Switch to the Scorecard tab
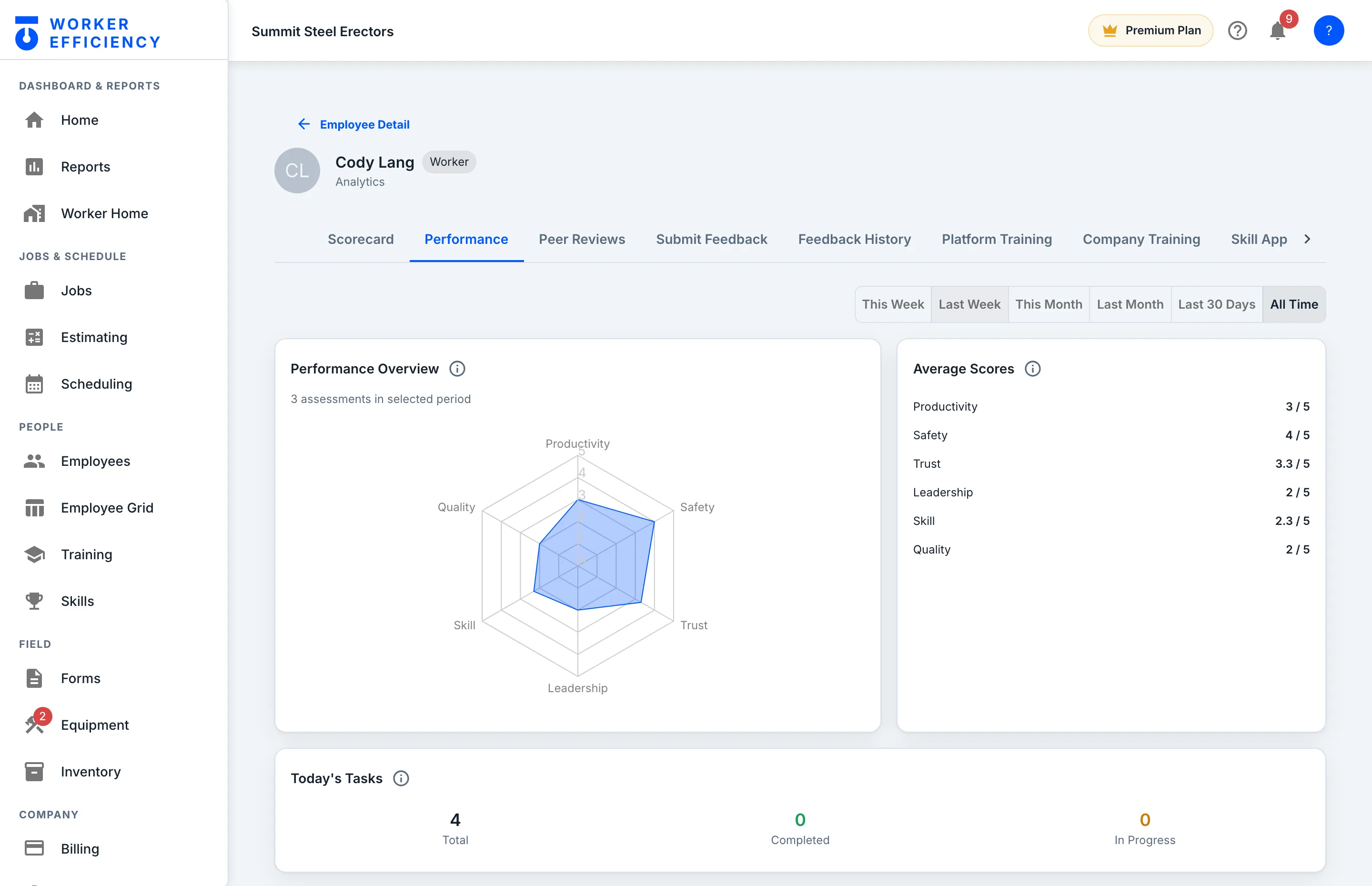1372x886 pixels. pyautogui.click(x=361, y=239)
